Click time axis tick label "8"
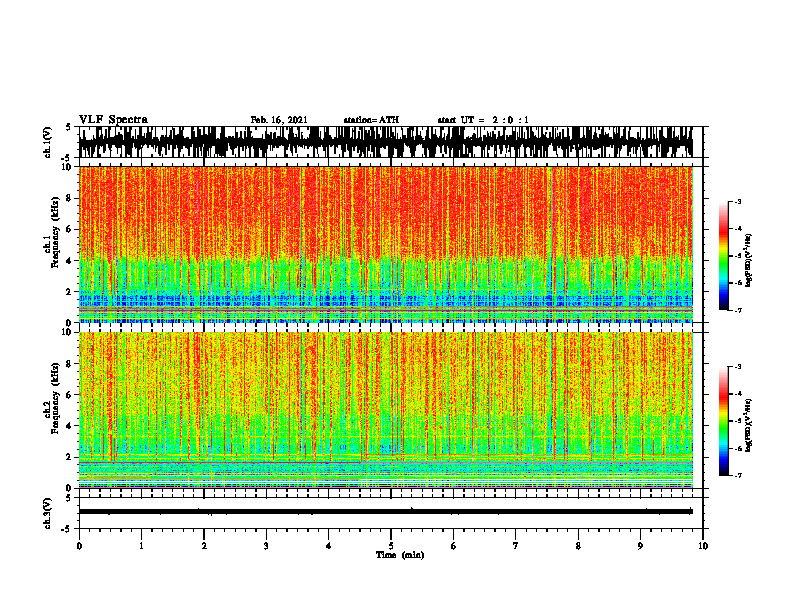This screenshot has height=612, width=792. click(x=578, y=546)
